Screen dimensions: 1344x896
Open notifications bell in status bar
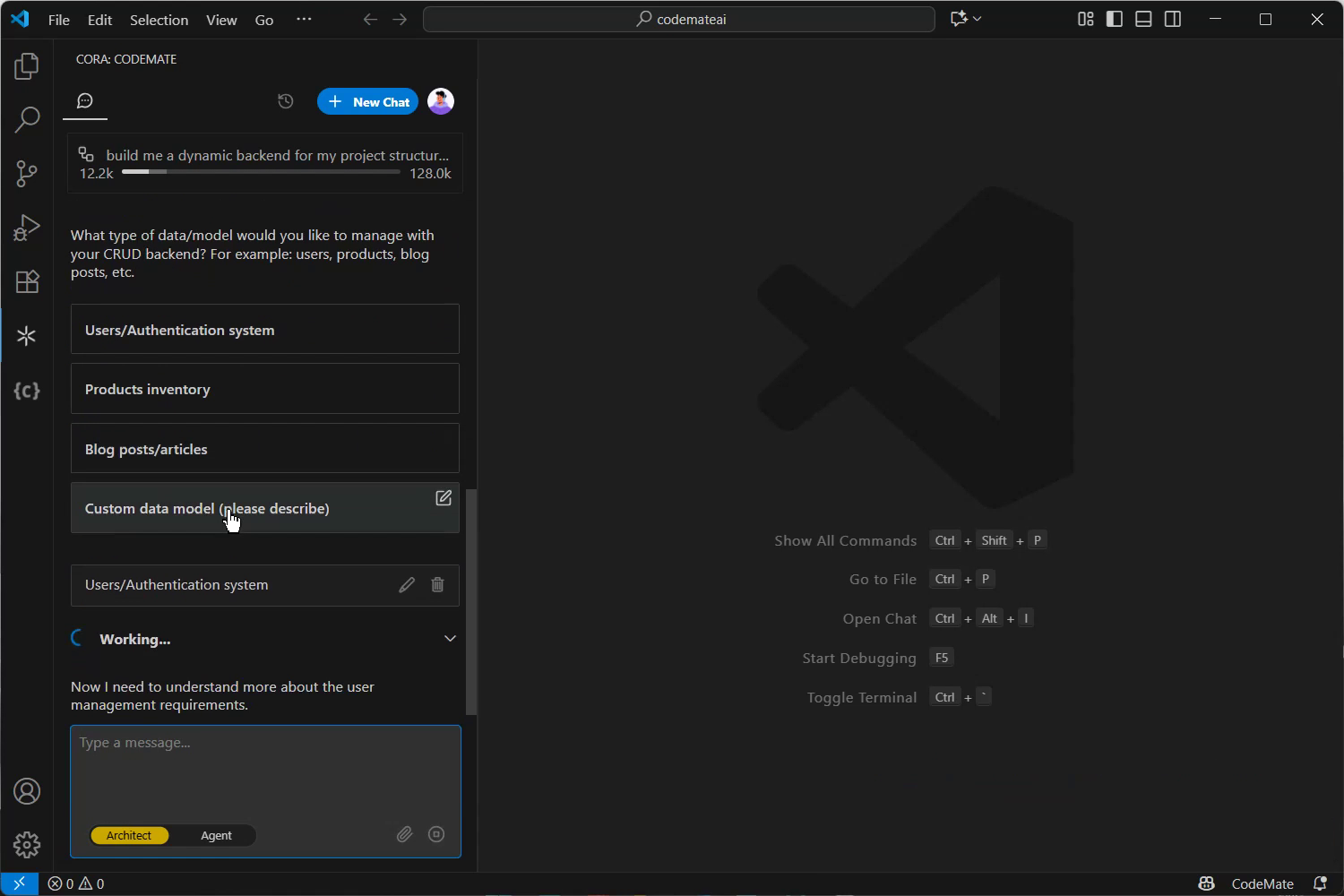tap(1319, 883)
